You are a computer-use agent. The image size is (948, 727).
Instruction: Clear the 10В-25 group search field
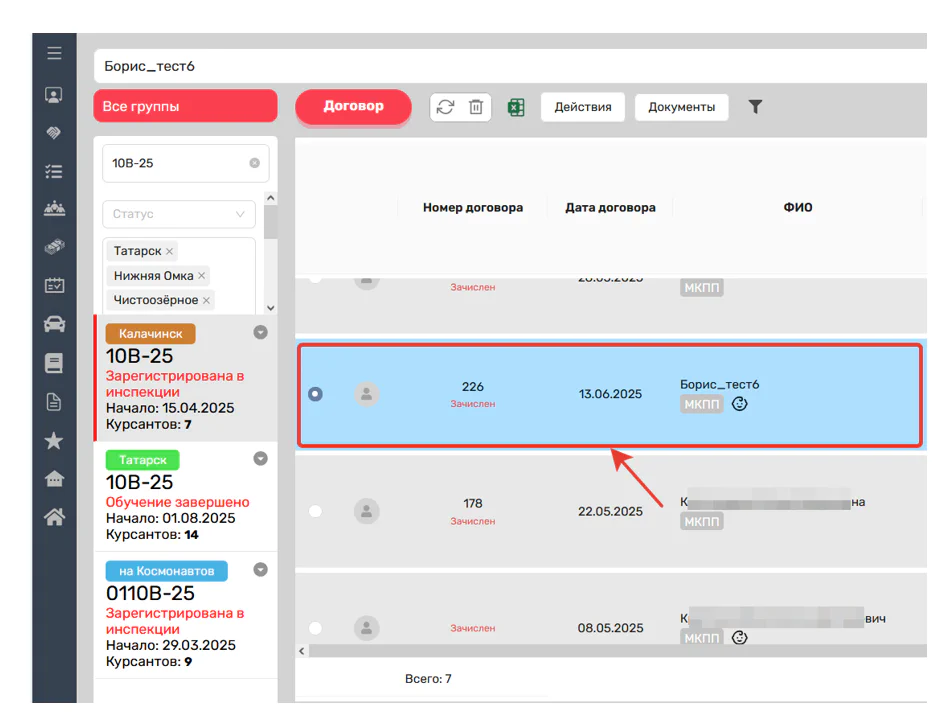tap(254, 163)
